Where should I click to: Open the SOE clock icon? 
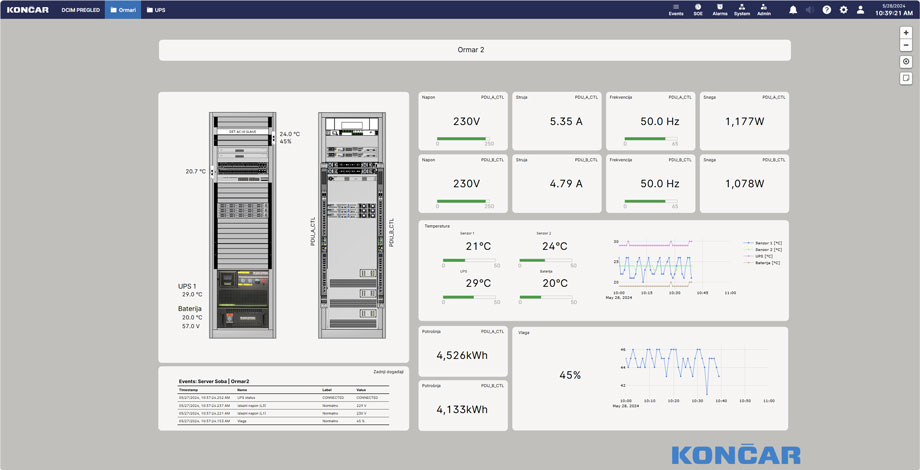698,9
